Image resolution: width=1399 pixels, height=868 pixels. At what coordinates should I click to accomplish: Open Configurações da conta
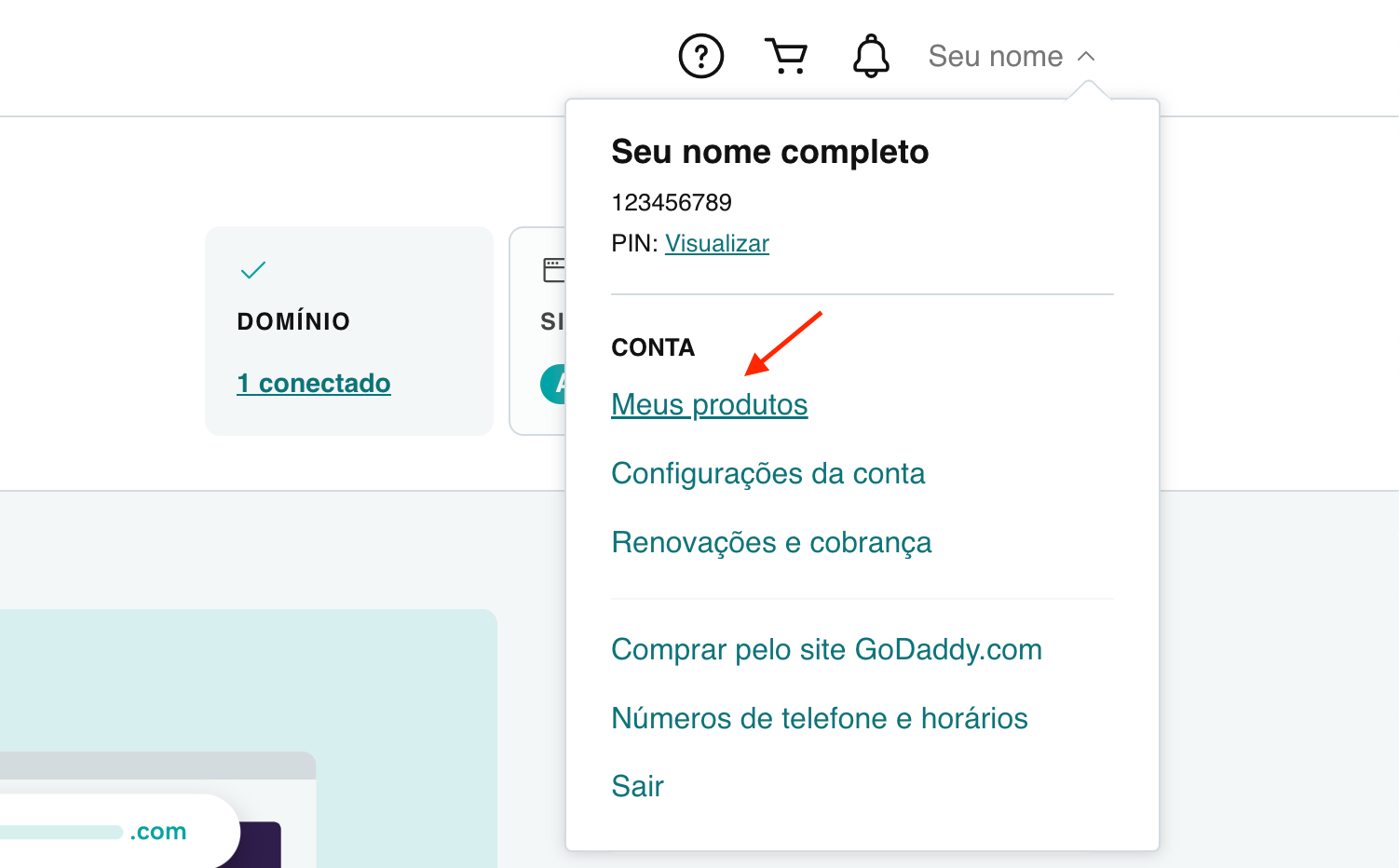click(767, 473)
